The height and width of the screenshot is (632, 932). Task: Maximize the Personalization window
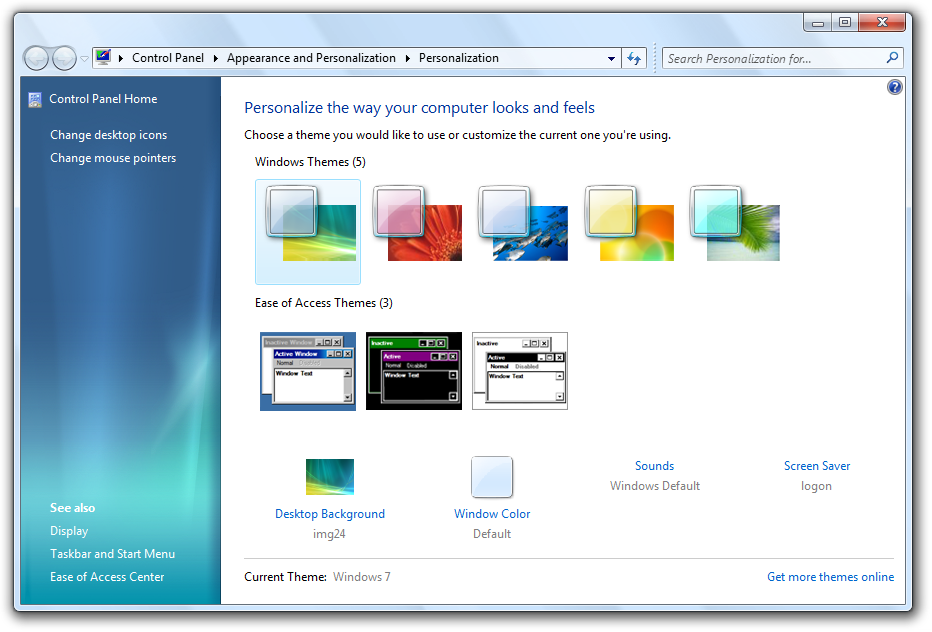[x=845, y=23]
